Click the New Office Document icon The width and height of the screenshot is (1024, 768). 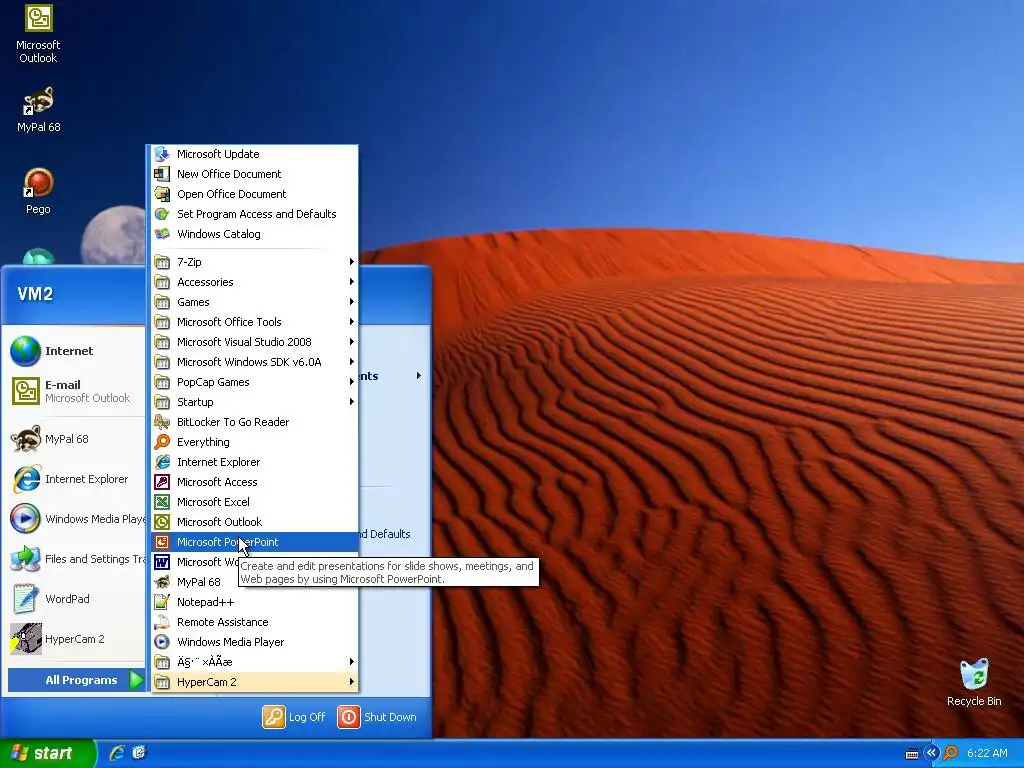pyautogui.click(x=162, y=174)
